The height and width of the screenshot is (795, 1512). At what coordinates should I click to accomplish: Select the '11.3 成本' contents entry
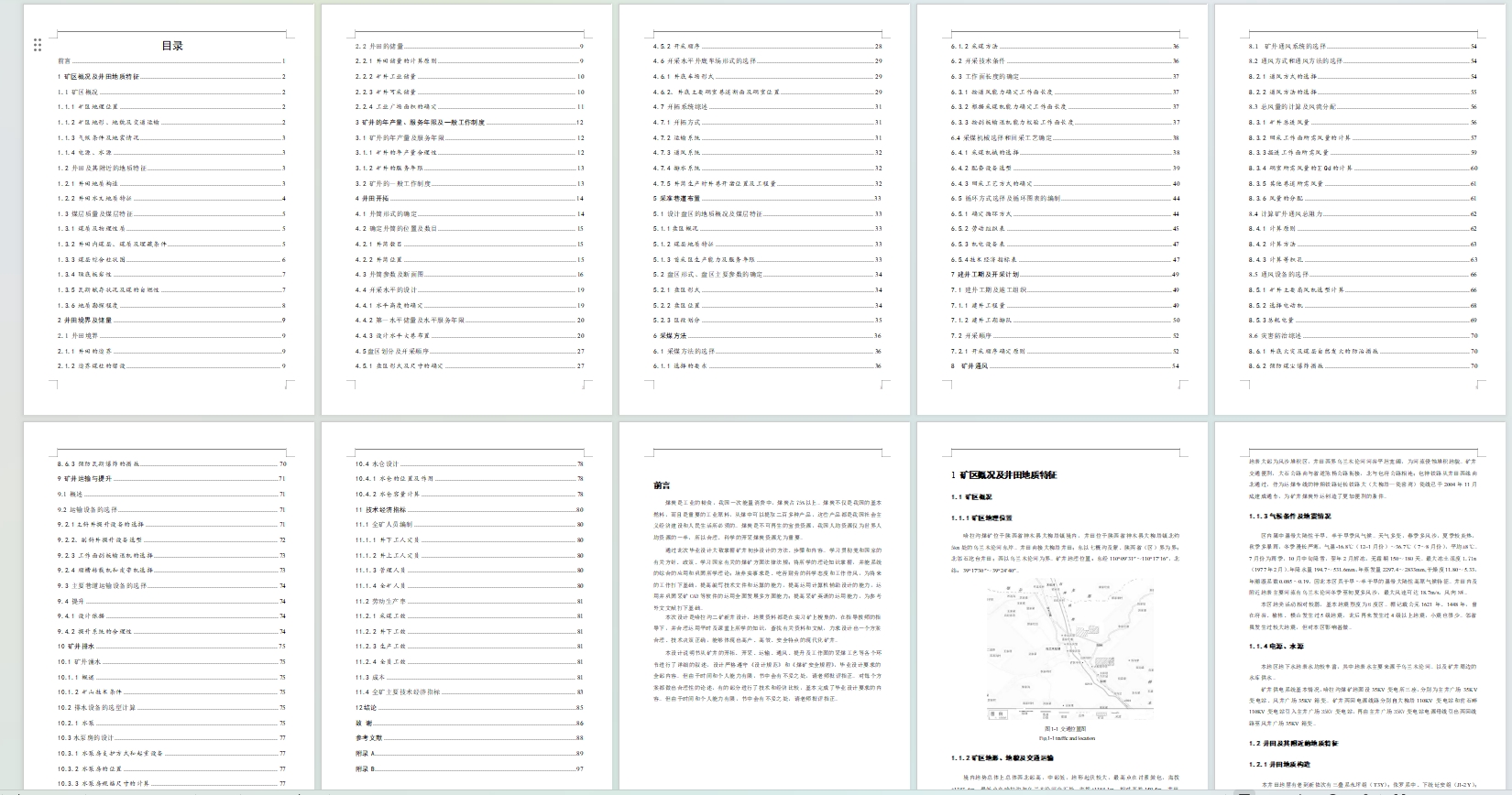(x=469, y=677)
